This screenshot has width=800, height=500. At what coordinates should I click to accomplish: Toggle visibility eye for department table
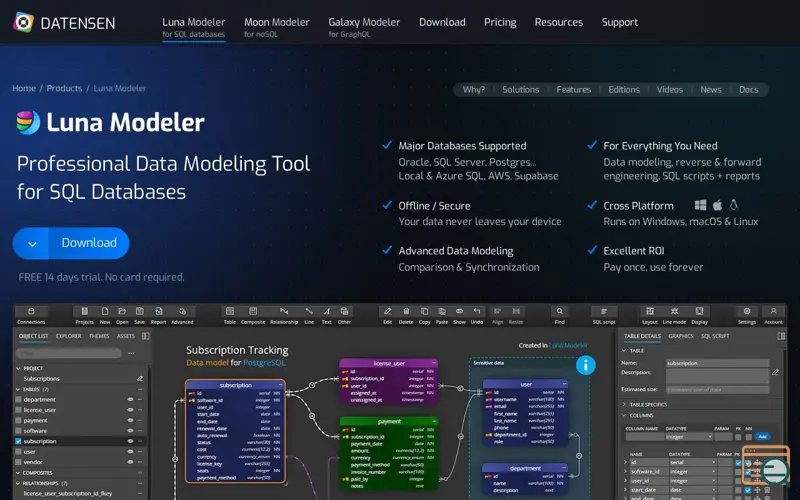(x=130, y=399)
